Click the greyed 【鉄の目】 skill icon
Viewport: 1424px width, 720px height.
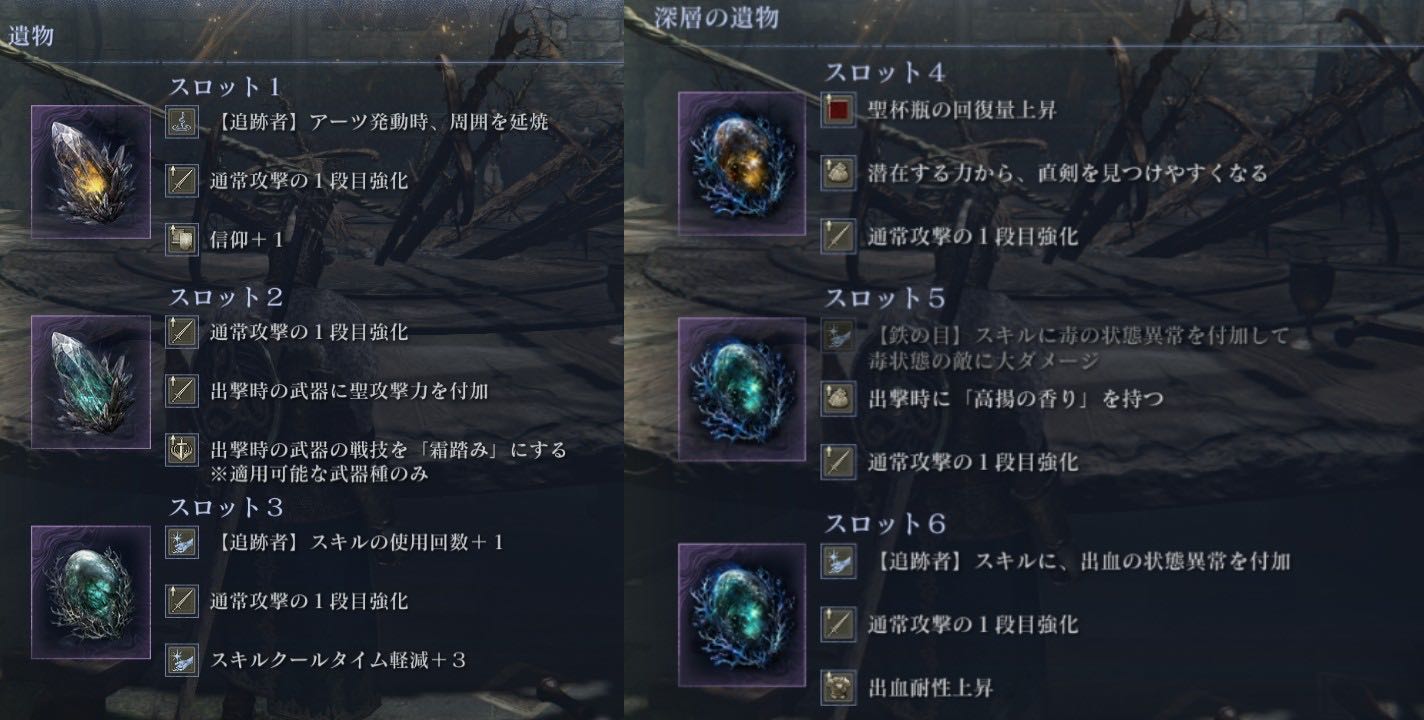click(837, 336)
